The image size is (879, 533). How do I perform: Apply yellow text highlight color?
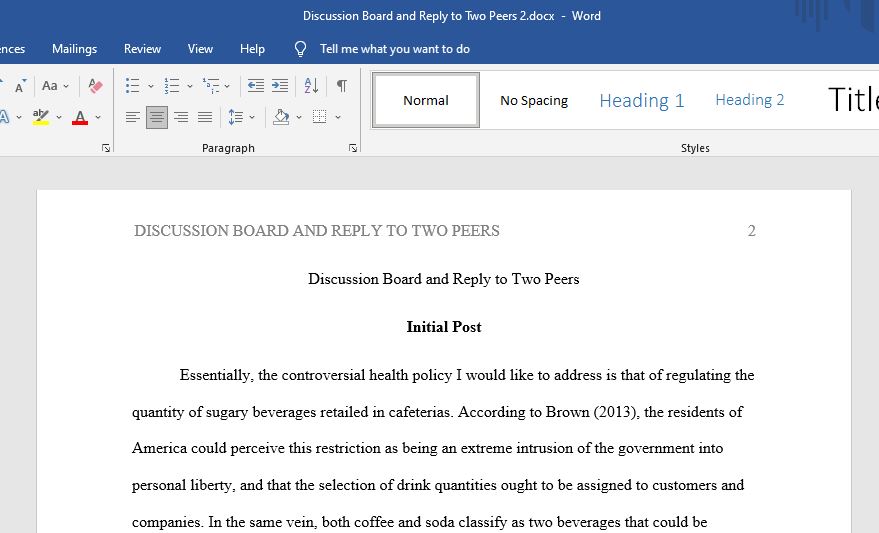click(40, 117)
